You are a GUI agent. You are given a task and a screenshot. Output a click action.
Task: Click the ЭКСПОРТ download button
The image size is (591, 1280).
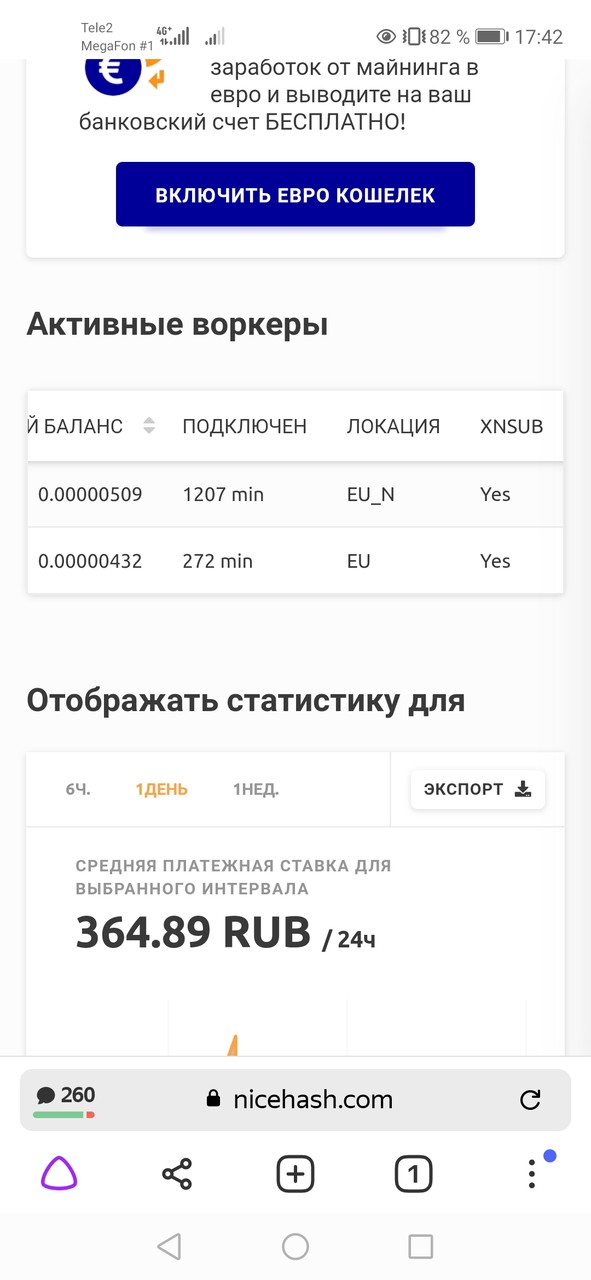(x=478, y=789)
